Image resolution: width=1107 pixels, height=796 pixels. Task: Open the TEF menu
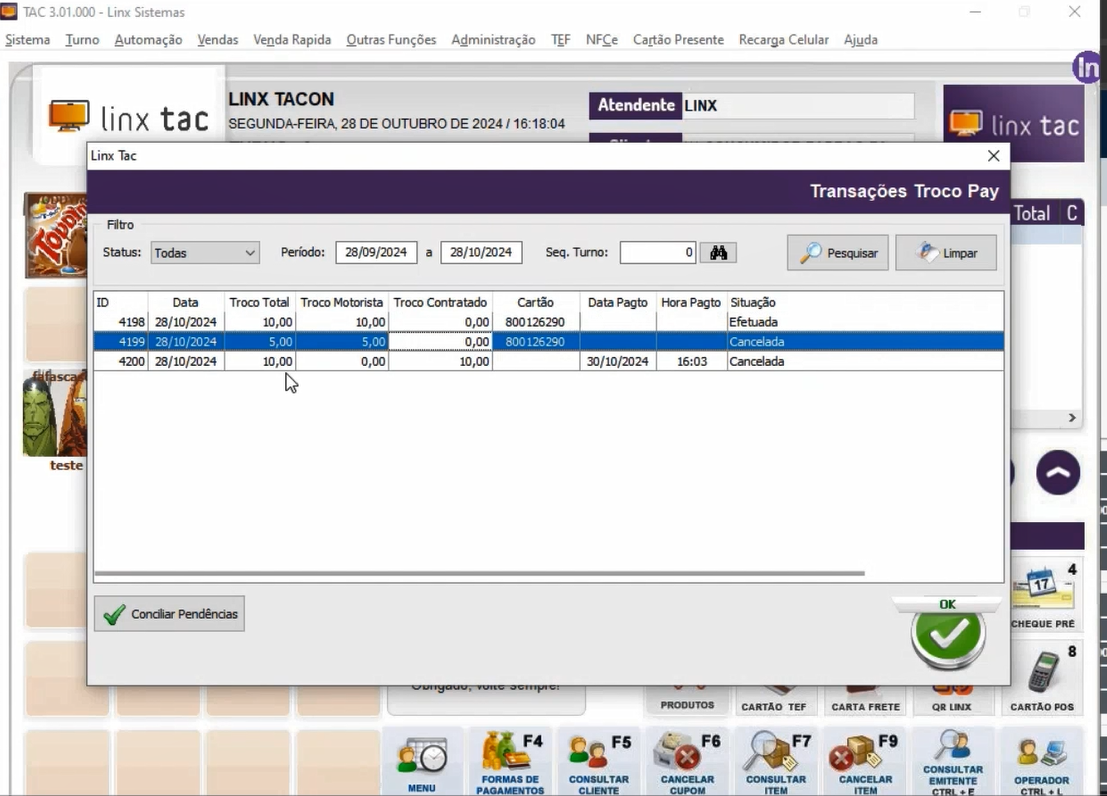(561, 40)
